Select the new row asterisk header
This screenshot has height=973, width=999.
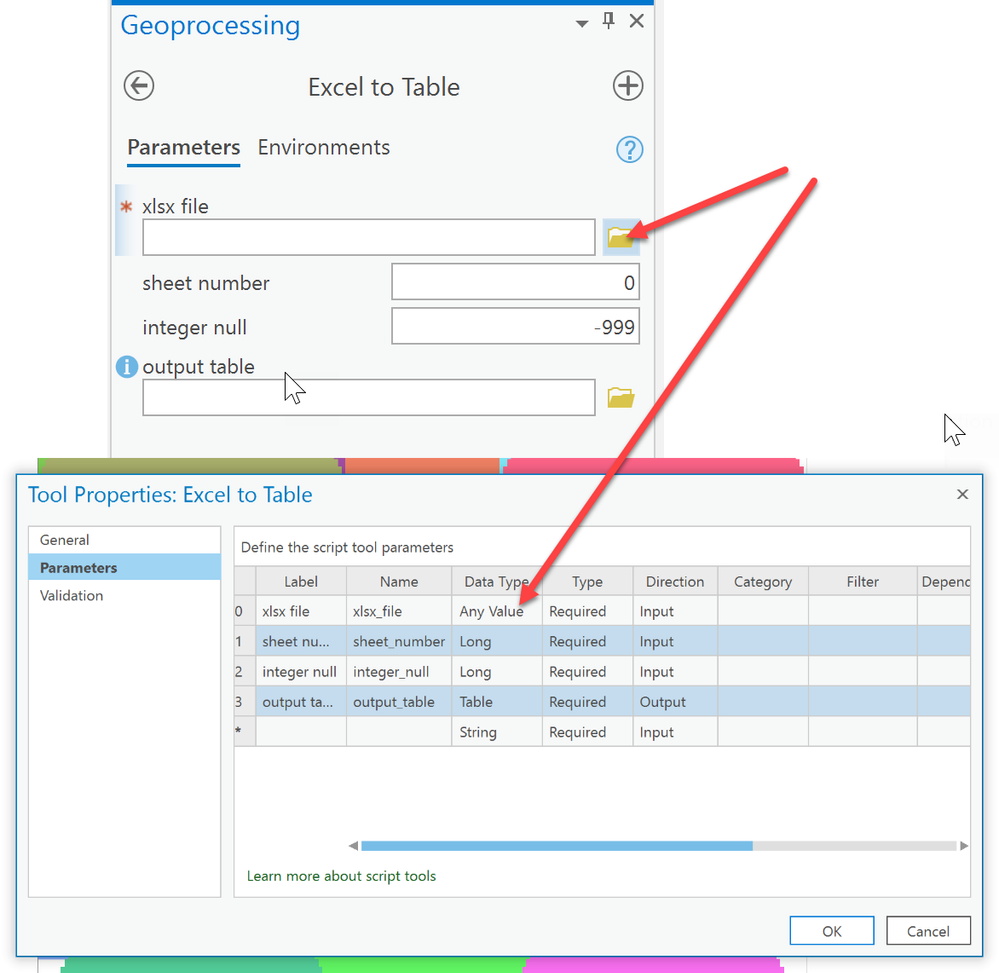(245, 732)
